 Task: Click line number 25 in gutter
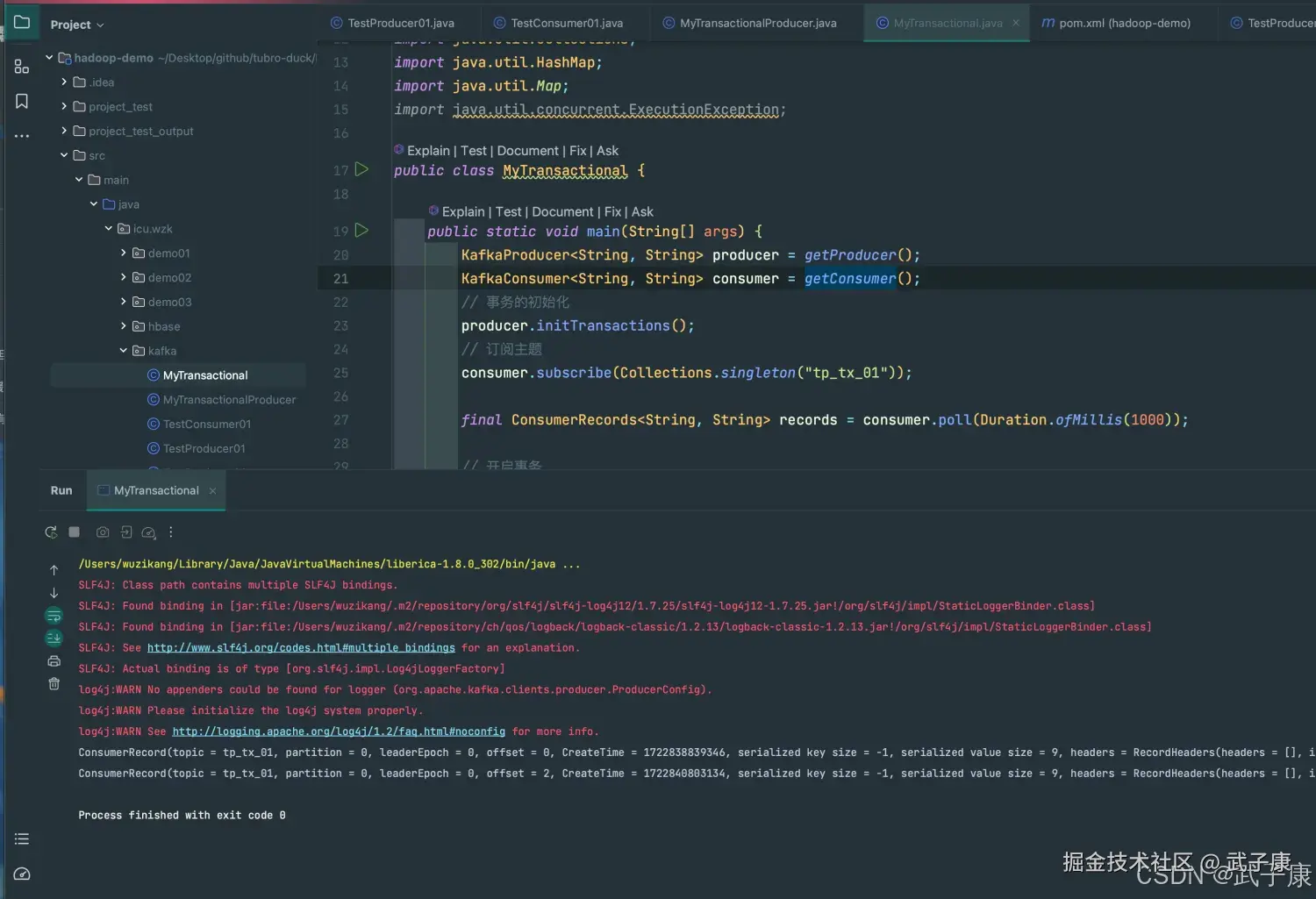tap(341, 373)
